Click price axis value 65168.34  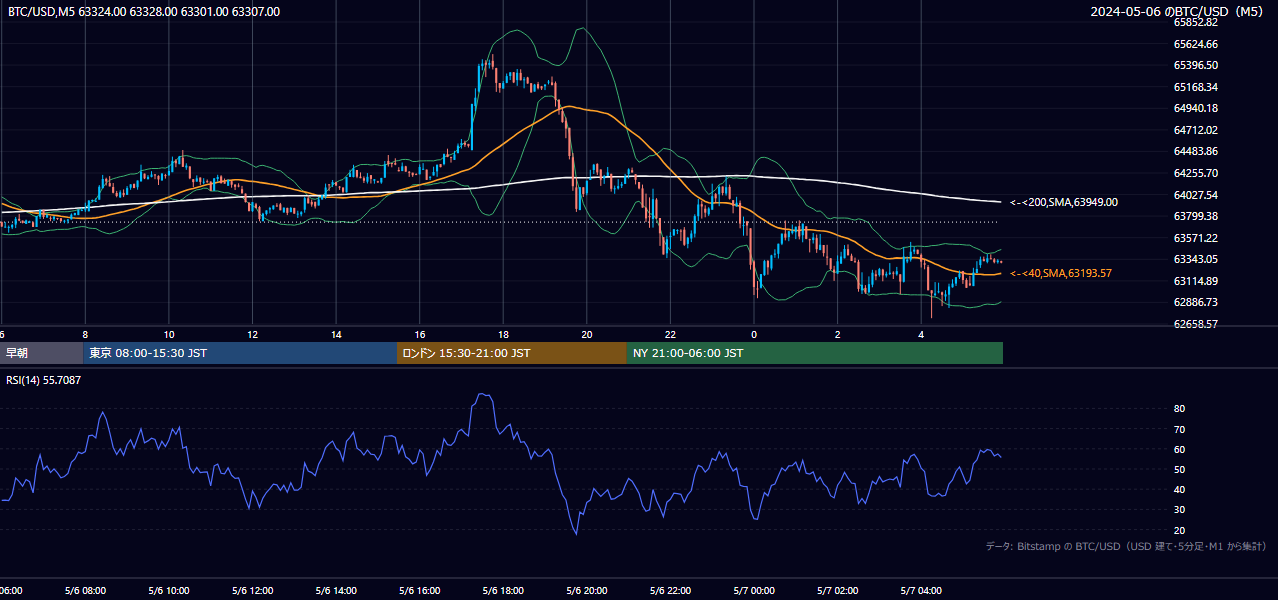[x=1195, y=87]
